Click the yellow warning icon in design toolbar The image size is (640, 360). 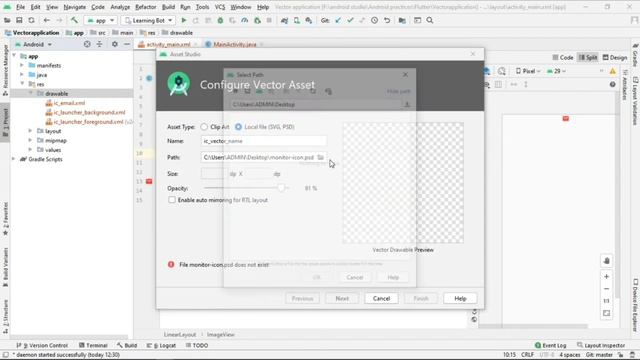click(x=613, y=71)
